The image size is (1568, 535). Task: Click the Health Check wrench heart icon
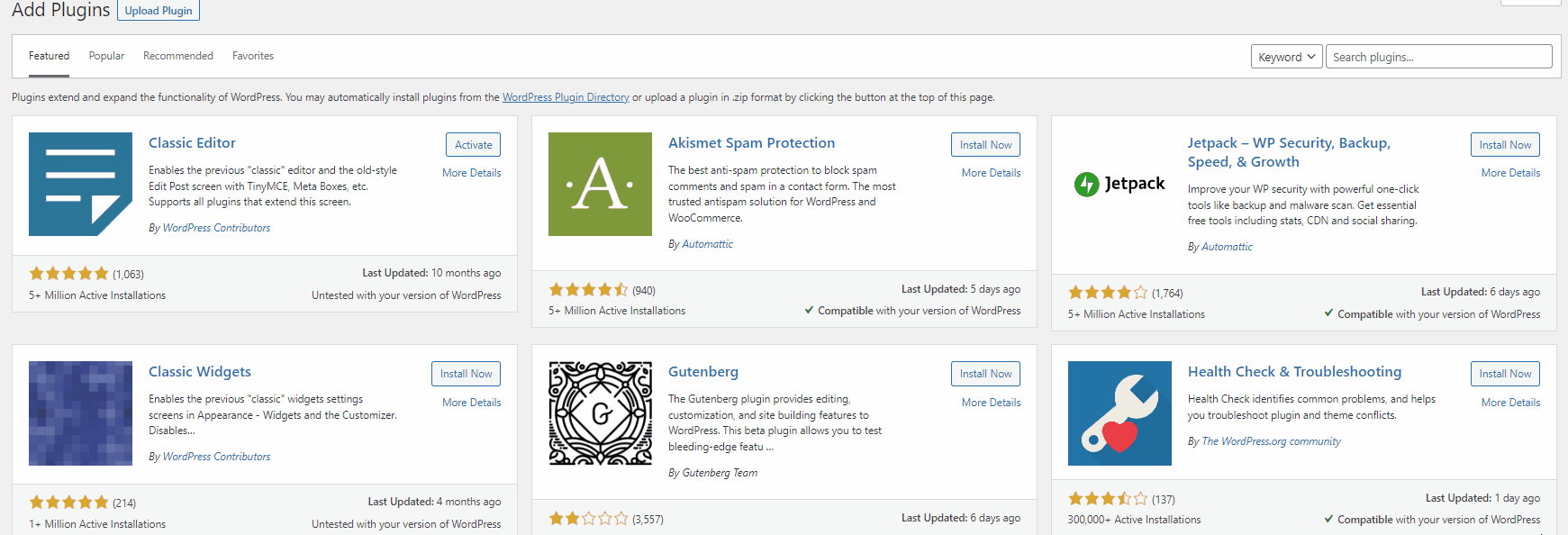tap(1119, 413)
